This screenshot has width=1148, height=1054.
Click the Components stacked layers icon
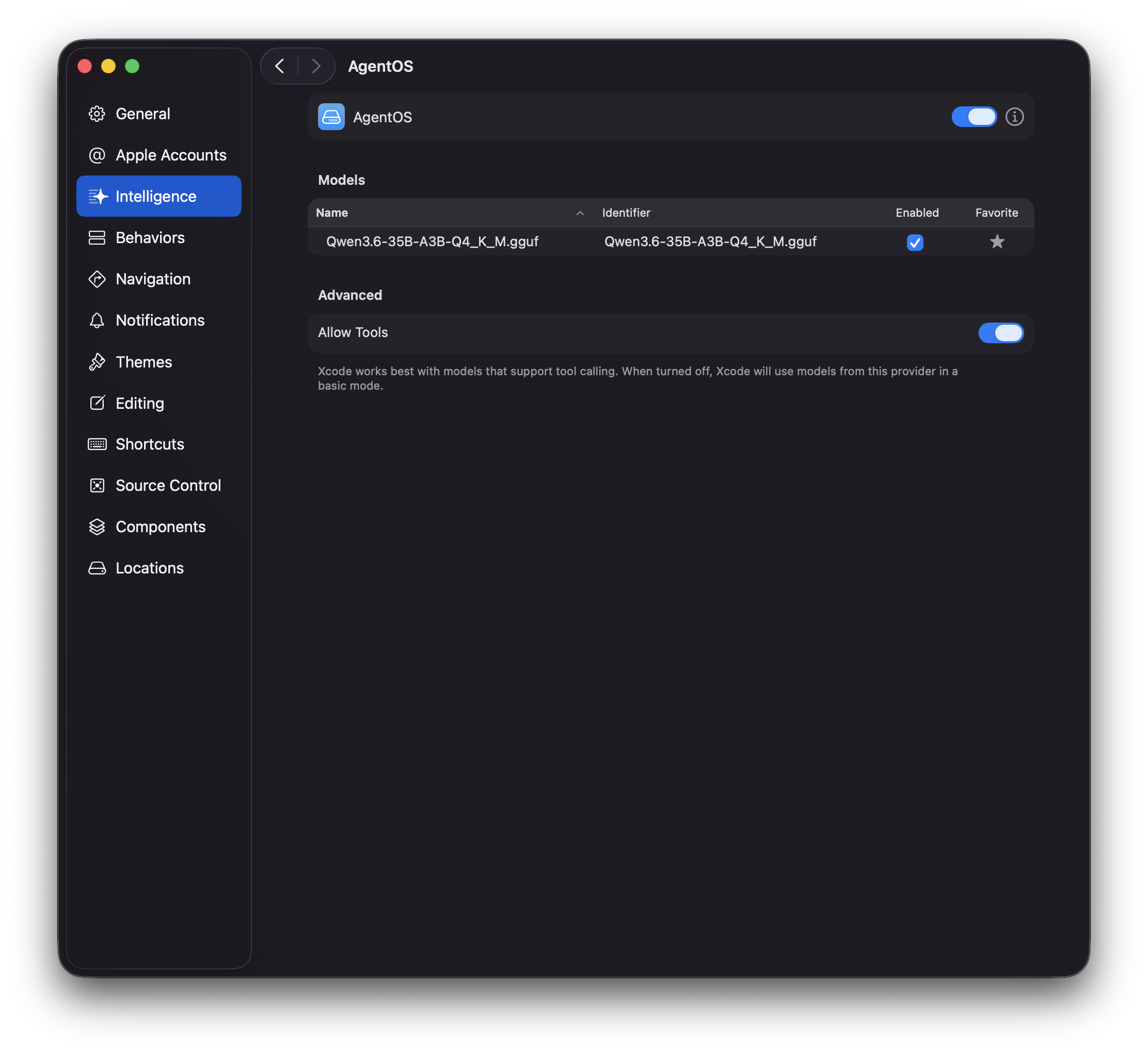(x=97, y=526)
